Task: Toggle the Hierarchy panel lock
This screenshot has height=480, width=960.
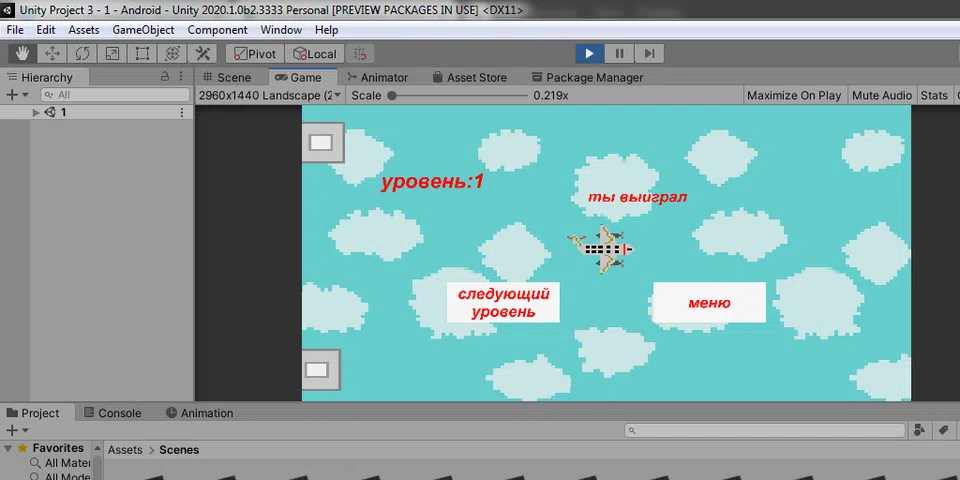Action: point(165,77)
